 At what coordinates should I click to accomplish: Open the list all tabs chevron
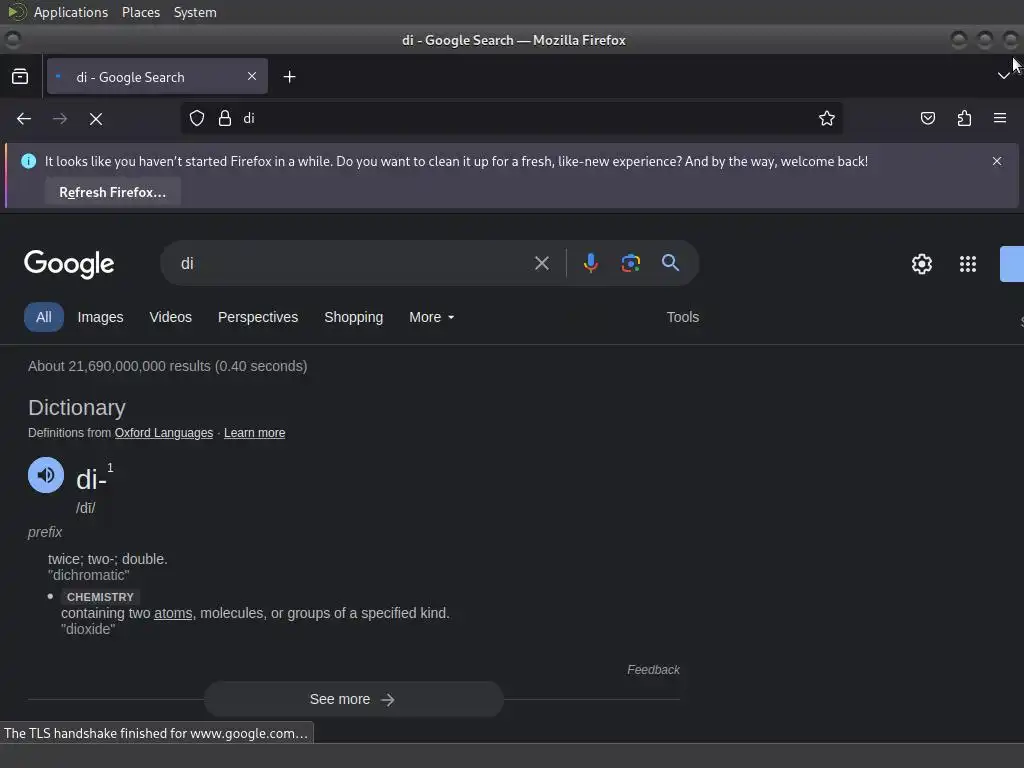(x=1003, y=76)
